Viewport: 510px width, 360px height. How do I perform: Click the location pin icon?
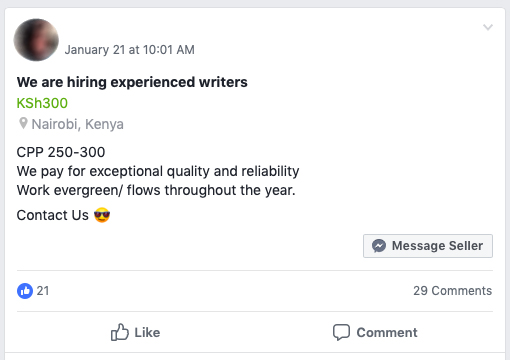pyautogui.click(x=23, y=123)
